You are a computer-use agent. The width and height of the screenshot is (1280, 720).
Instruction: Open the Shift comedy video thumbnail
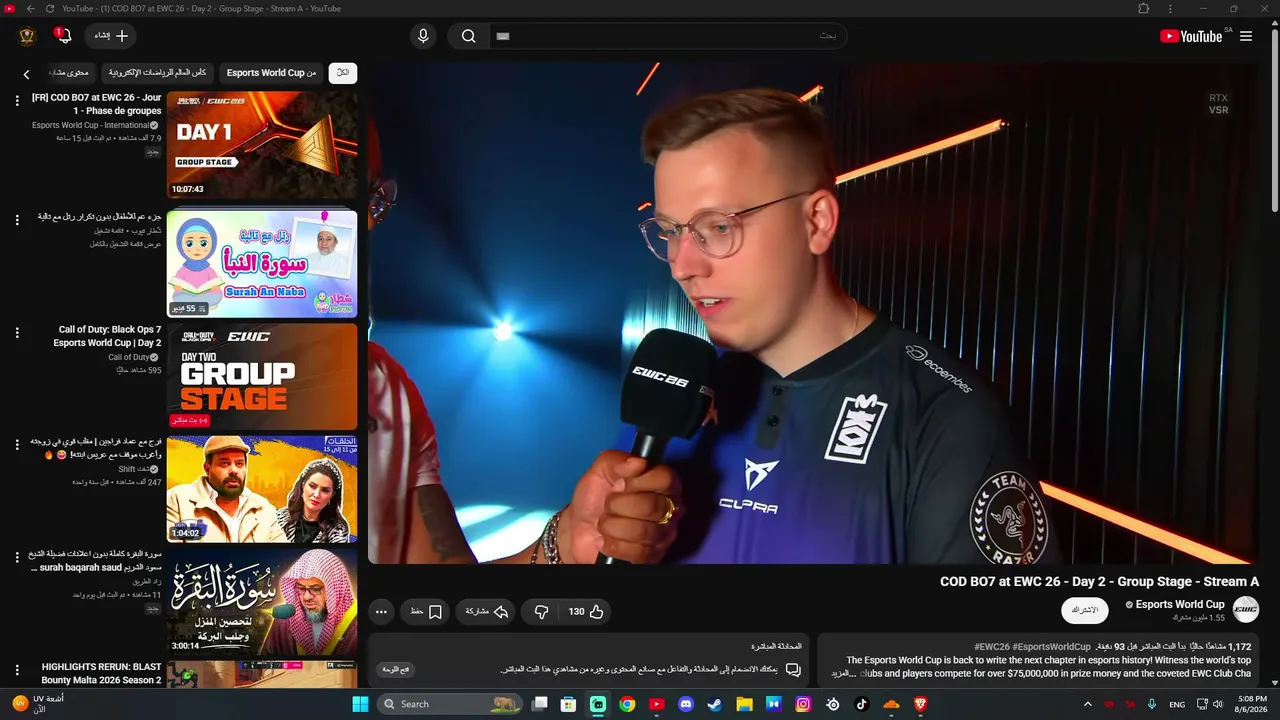point(262,489)
